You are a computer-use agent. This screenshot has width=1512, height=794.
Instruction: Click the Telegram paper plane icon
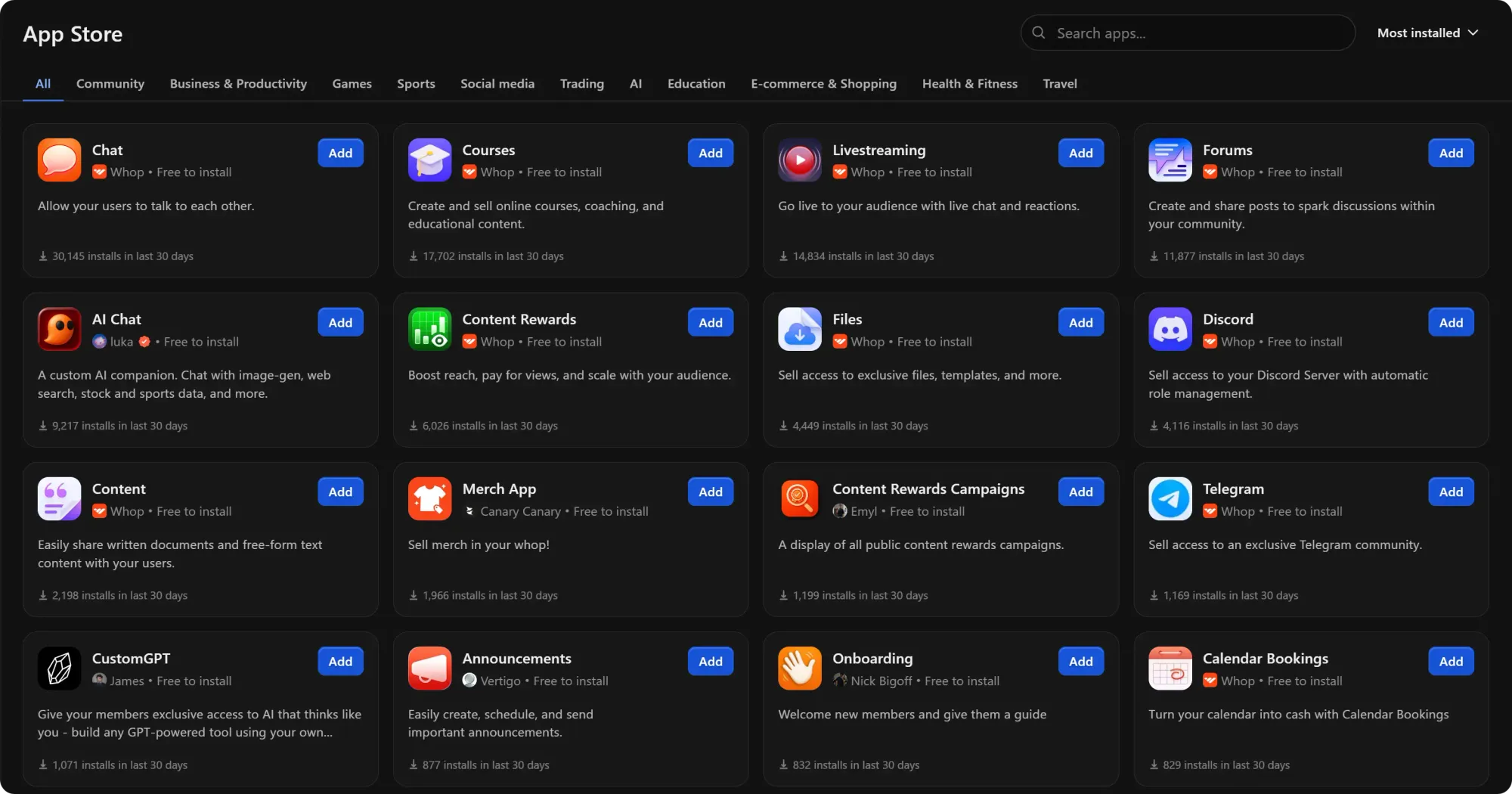(1170, 498)
